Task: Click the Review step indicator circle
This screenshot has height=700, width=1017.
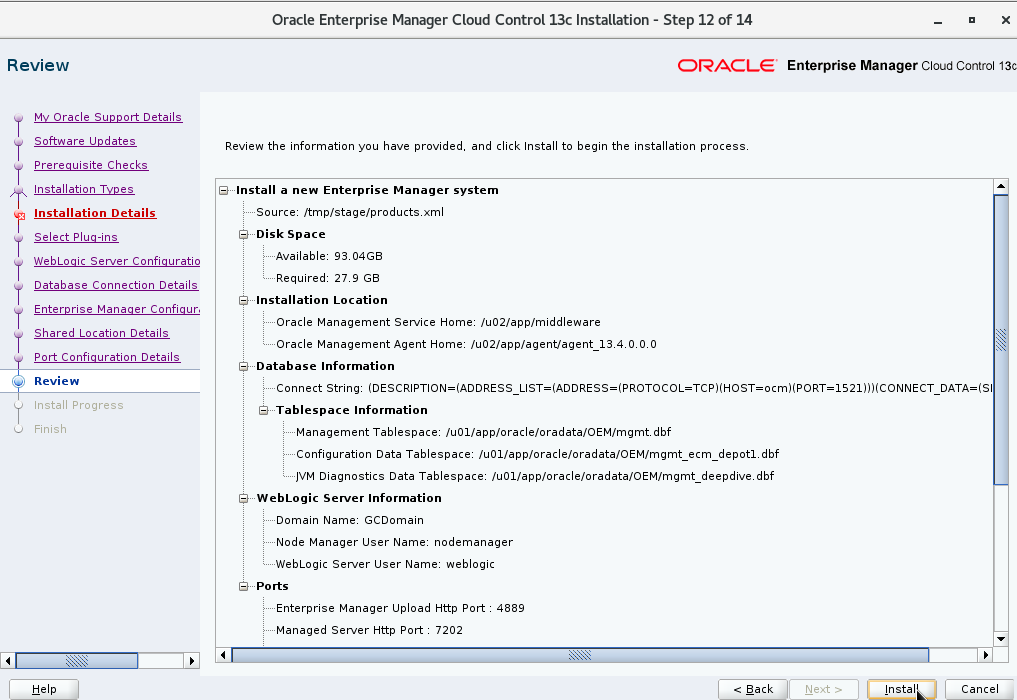Action: coord(18,381)
